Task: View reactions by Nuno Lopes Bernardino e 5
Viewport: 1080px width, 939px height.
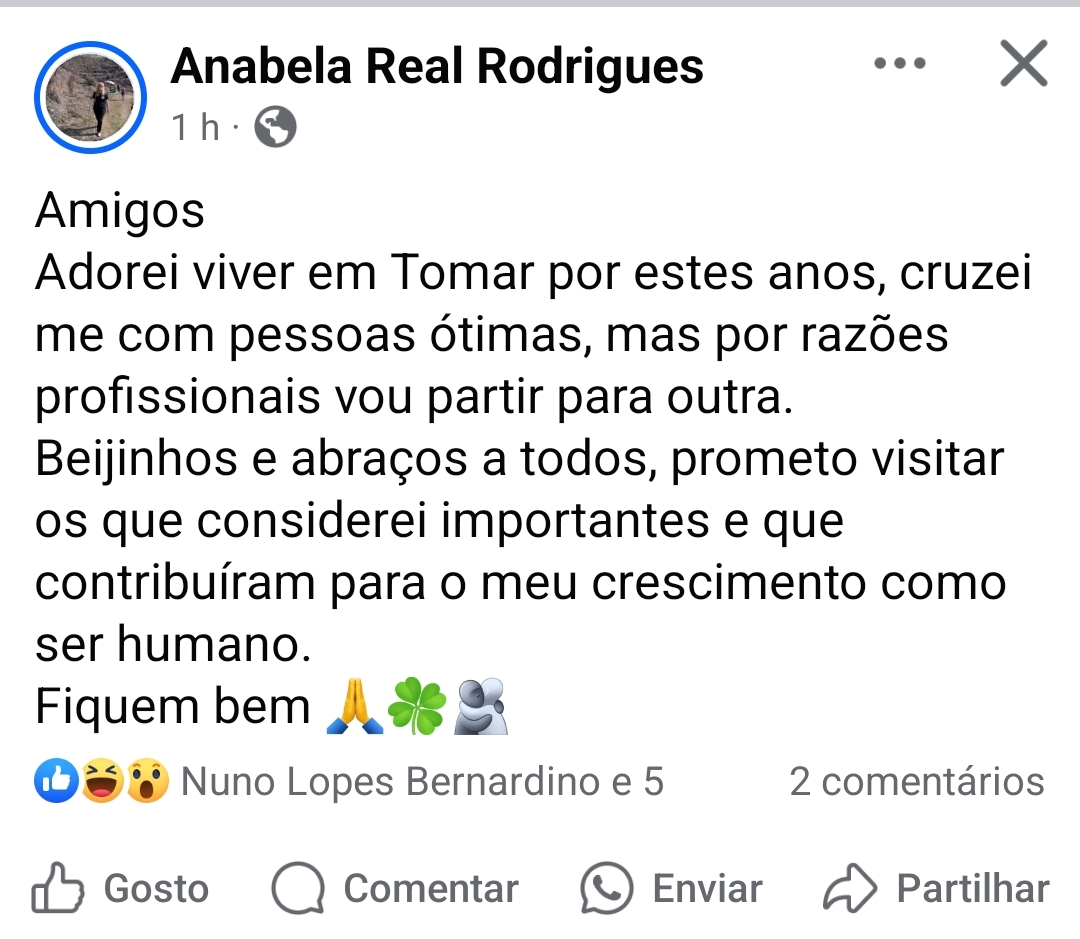Action: (x=422, y=781)
